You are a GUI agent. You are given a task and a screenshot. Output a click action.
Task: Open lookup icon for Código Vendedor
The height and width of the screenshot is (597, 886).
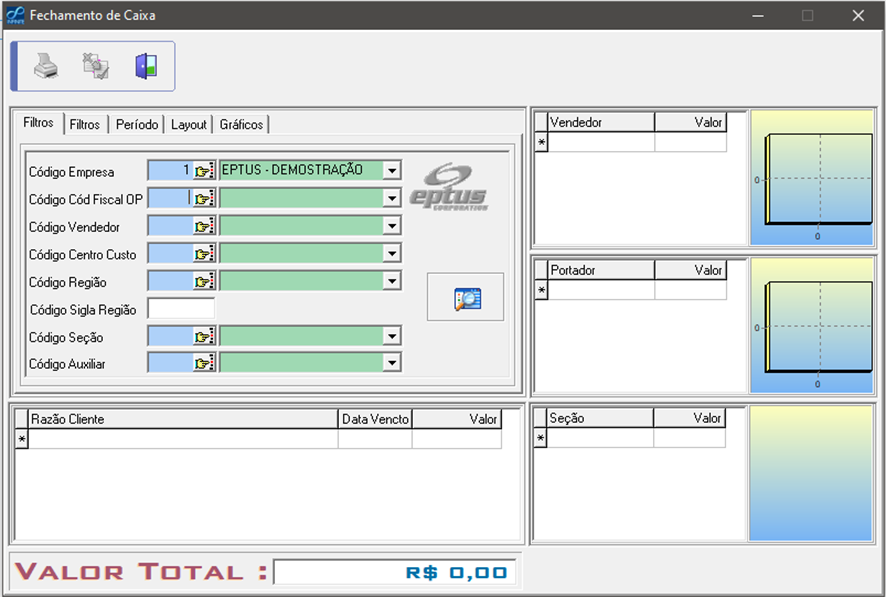(x=205, y=227)
